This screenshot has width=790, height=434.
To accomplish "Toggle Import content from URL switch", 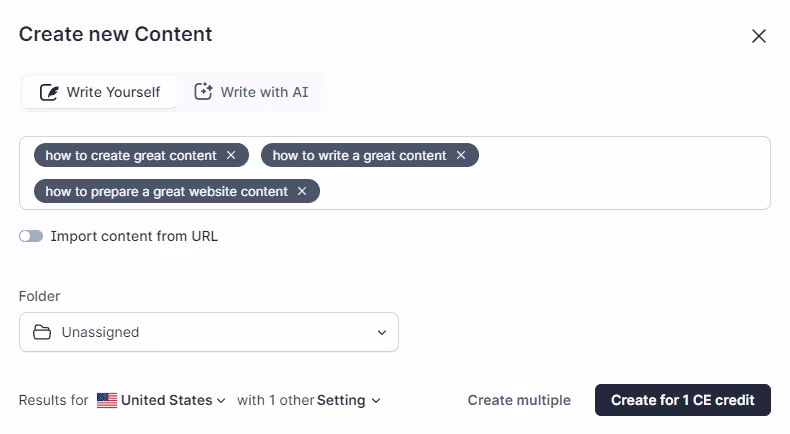I will point(31,237).
